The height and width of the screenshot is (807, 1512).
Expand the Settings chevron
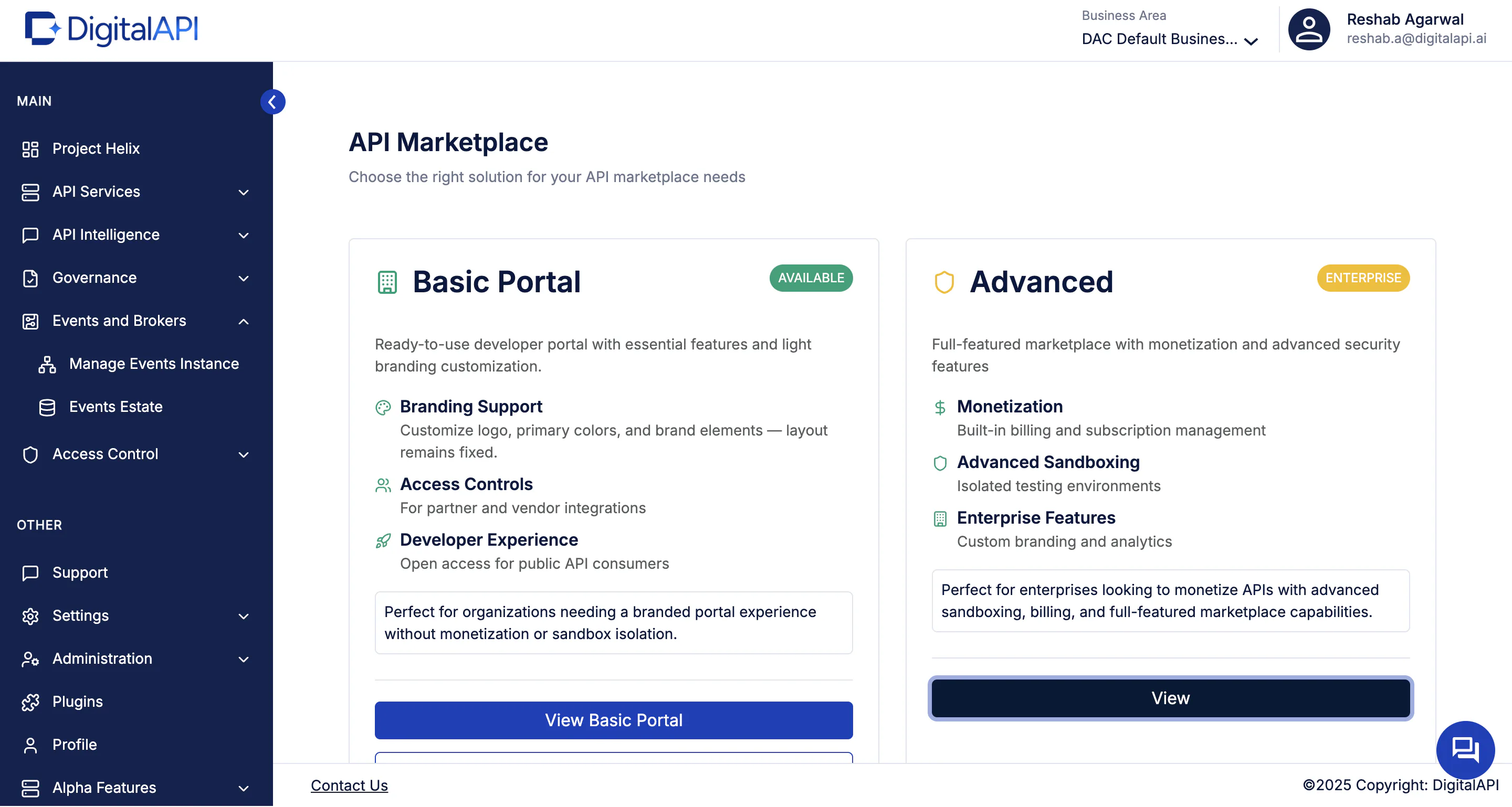tap(244, 617)
